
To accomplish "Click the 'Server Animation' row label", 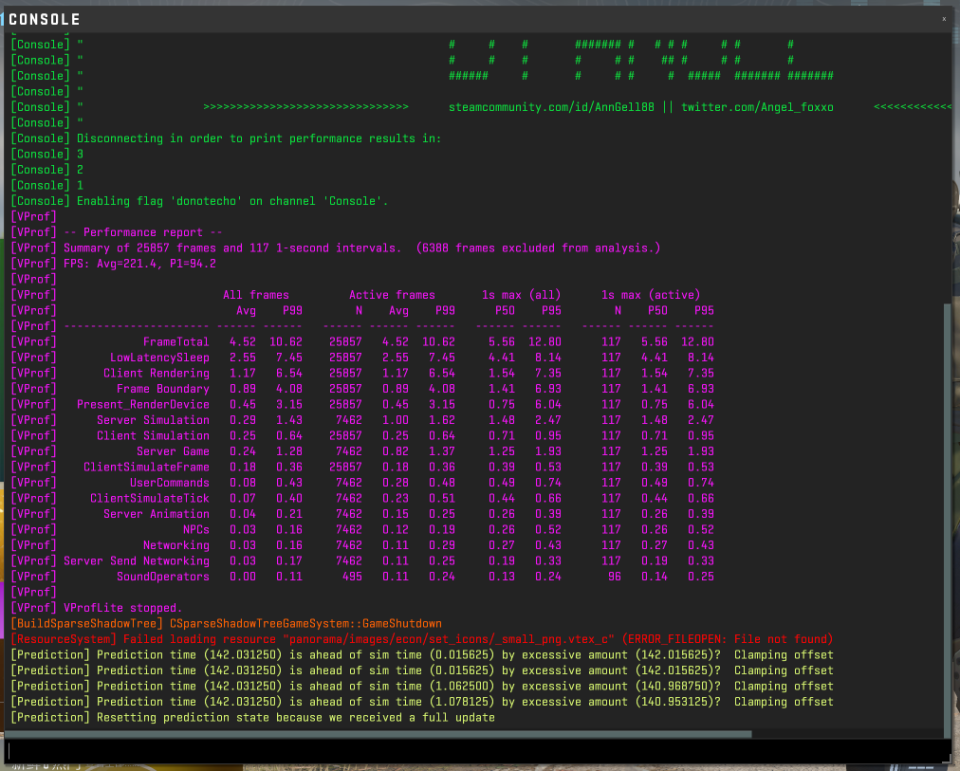I will [156, 514].
